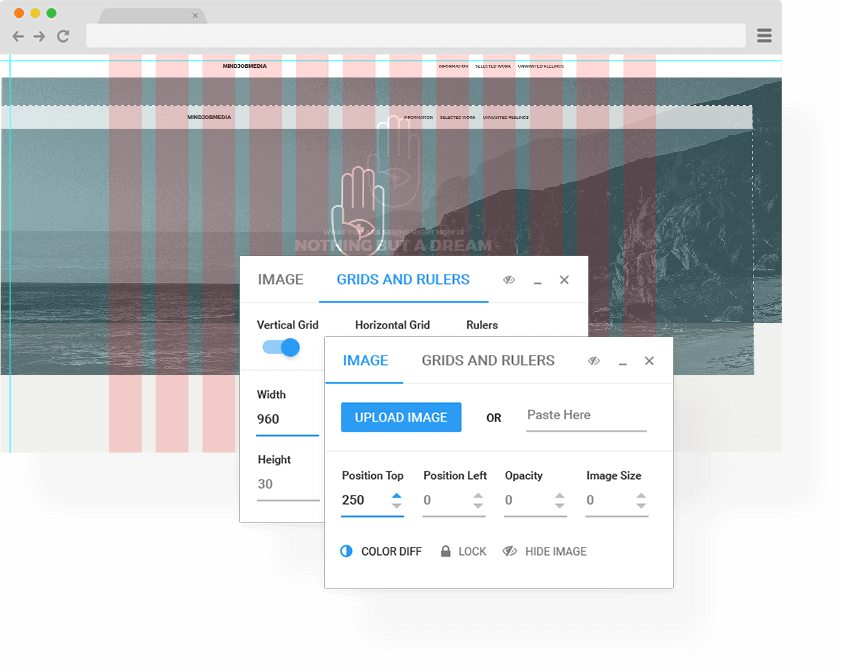Screen dimensions: 842x668
Task: Decrease Position Top with down arrow
Action: [x=396, y=506]
